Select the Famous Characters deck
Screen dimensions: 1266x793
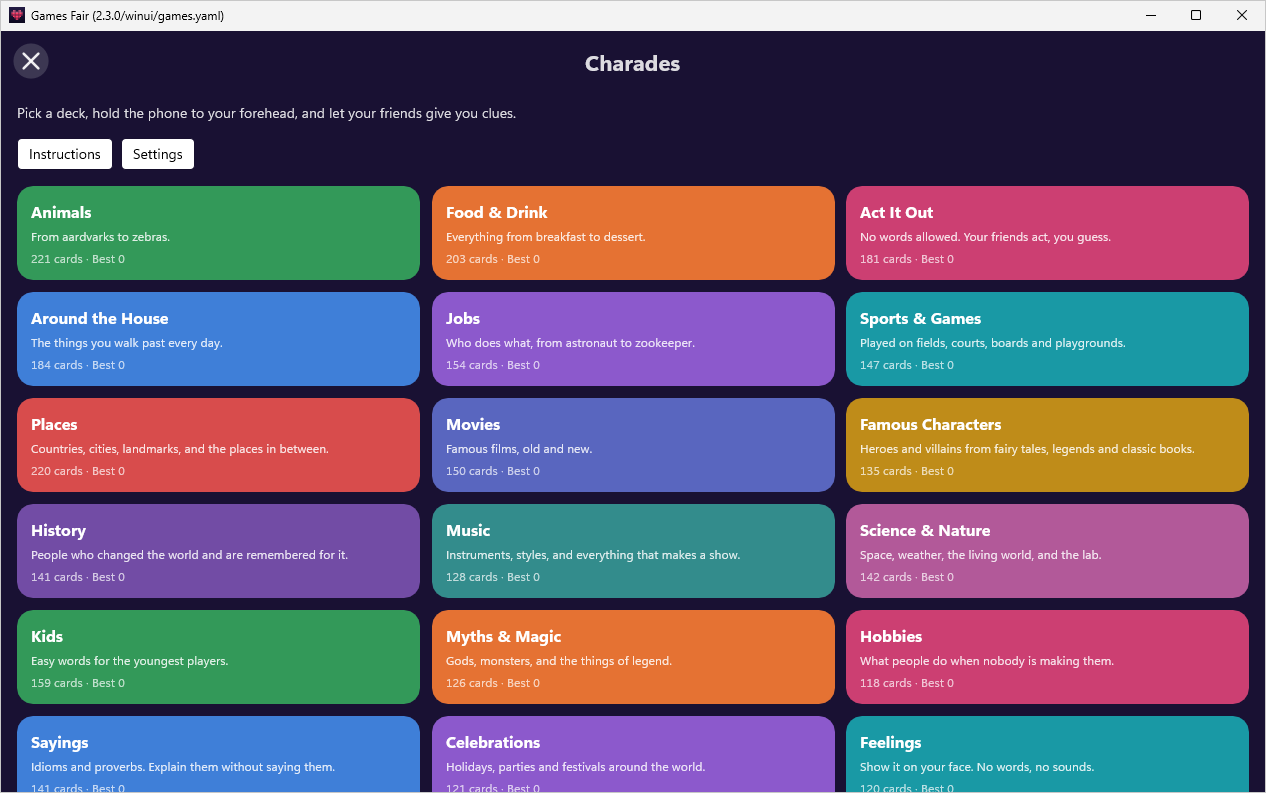1047,445
